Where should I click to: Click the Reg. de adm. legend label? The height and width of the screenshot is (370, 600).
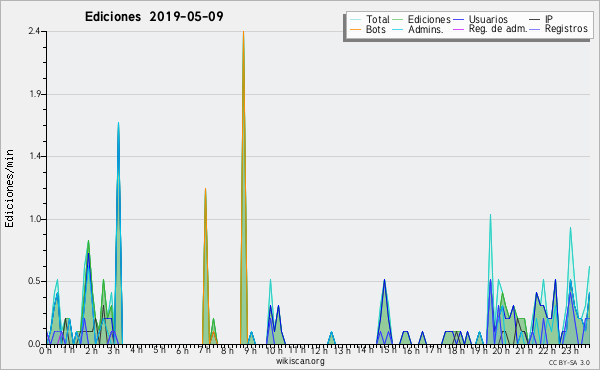tap(498, 29)
